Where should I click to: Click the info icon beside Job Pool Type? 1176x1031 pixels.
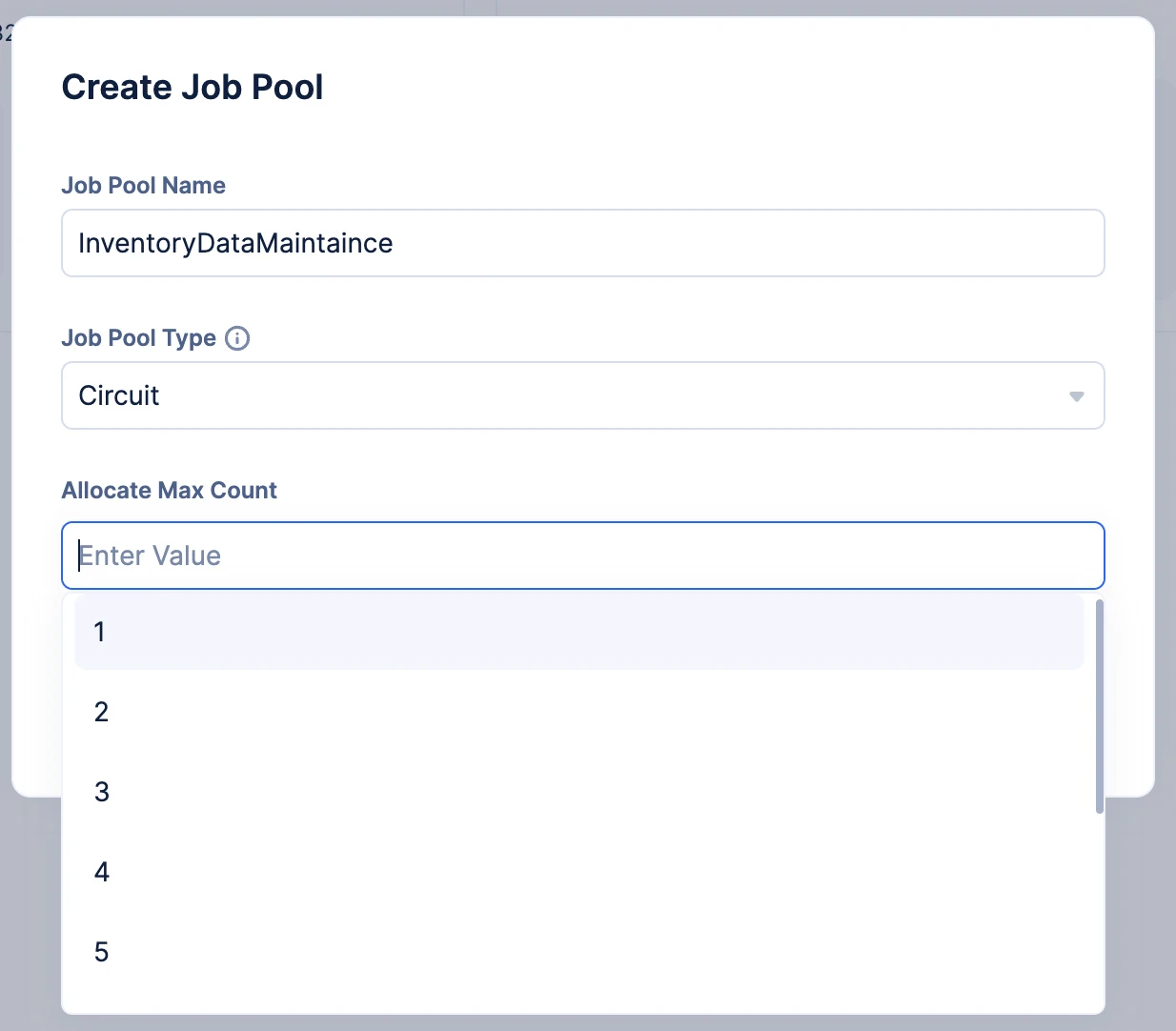pos(237,338)
